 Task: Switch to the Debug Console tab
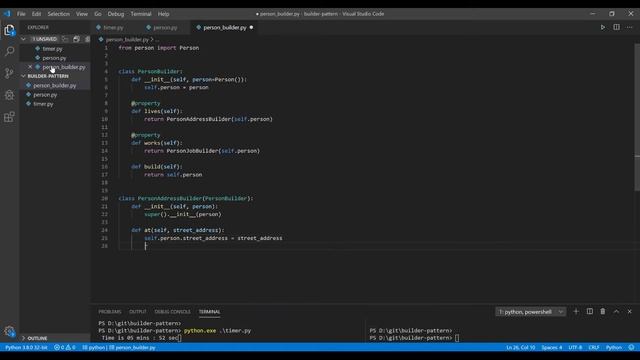(x=172, y=311)
